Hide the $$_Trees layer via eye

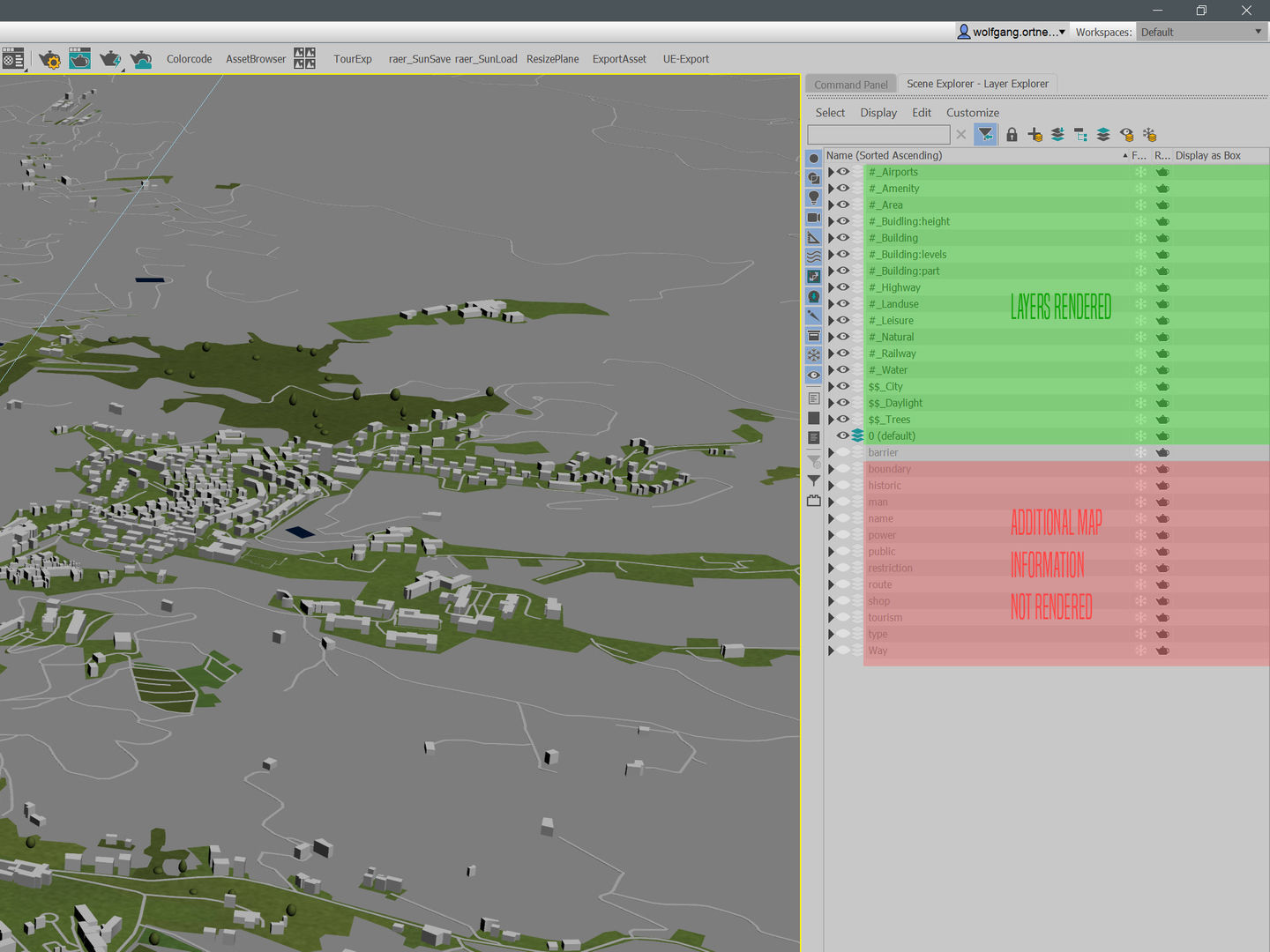pyautogui.click(x=843, y=420)
